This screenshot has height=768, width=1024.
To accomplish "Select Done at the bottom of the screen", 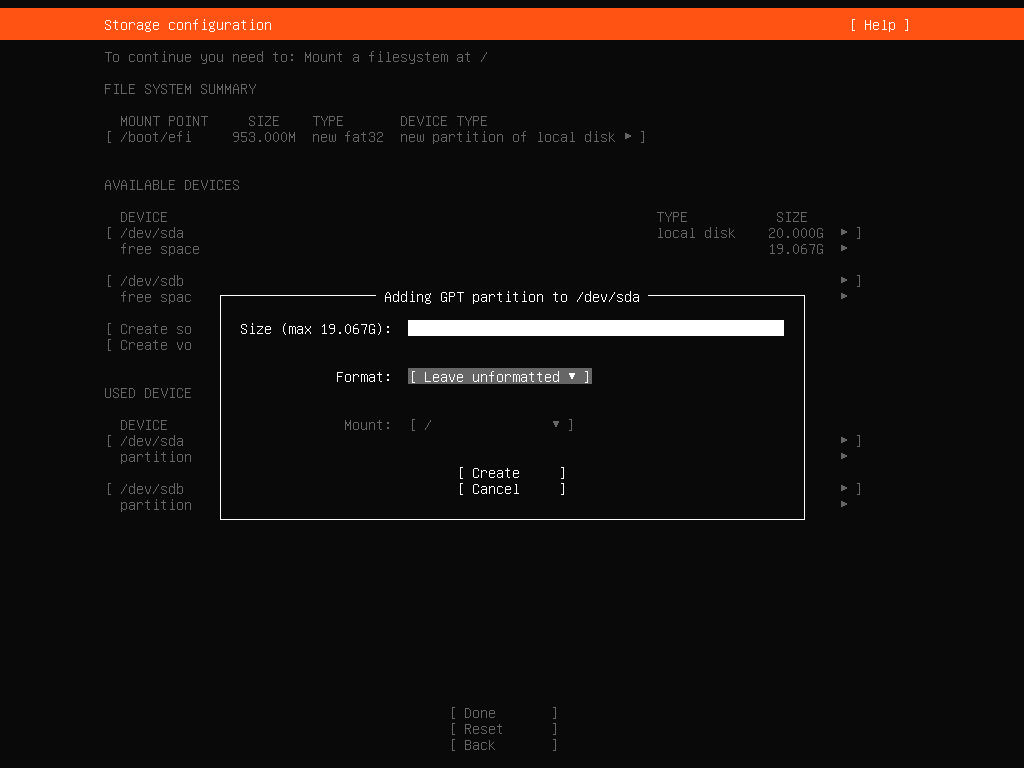I will click(503, 713).
